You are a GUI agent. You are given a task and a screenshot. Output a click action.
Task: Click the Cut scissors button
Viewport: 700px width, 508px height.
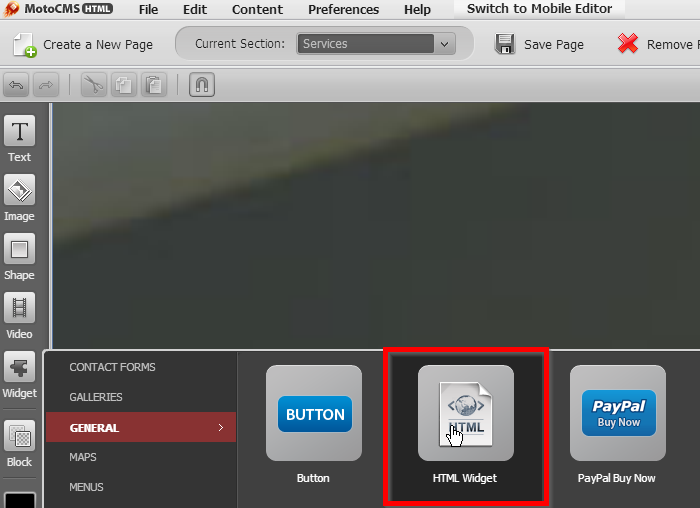(93, 84)
